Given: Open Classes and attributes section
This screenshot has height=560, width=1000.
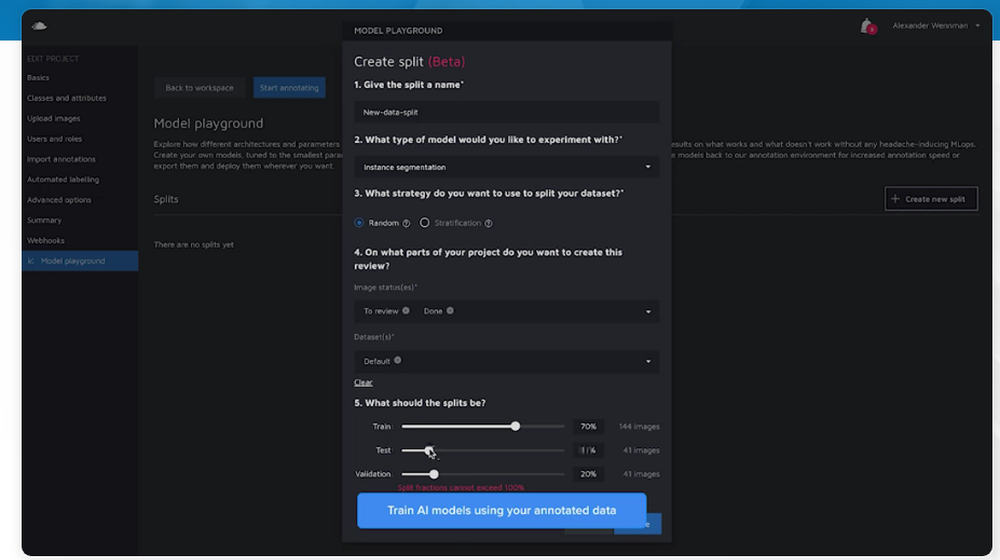Looking at the screenshot, I should [66, 98].
